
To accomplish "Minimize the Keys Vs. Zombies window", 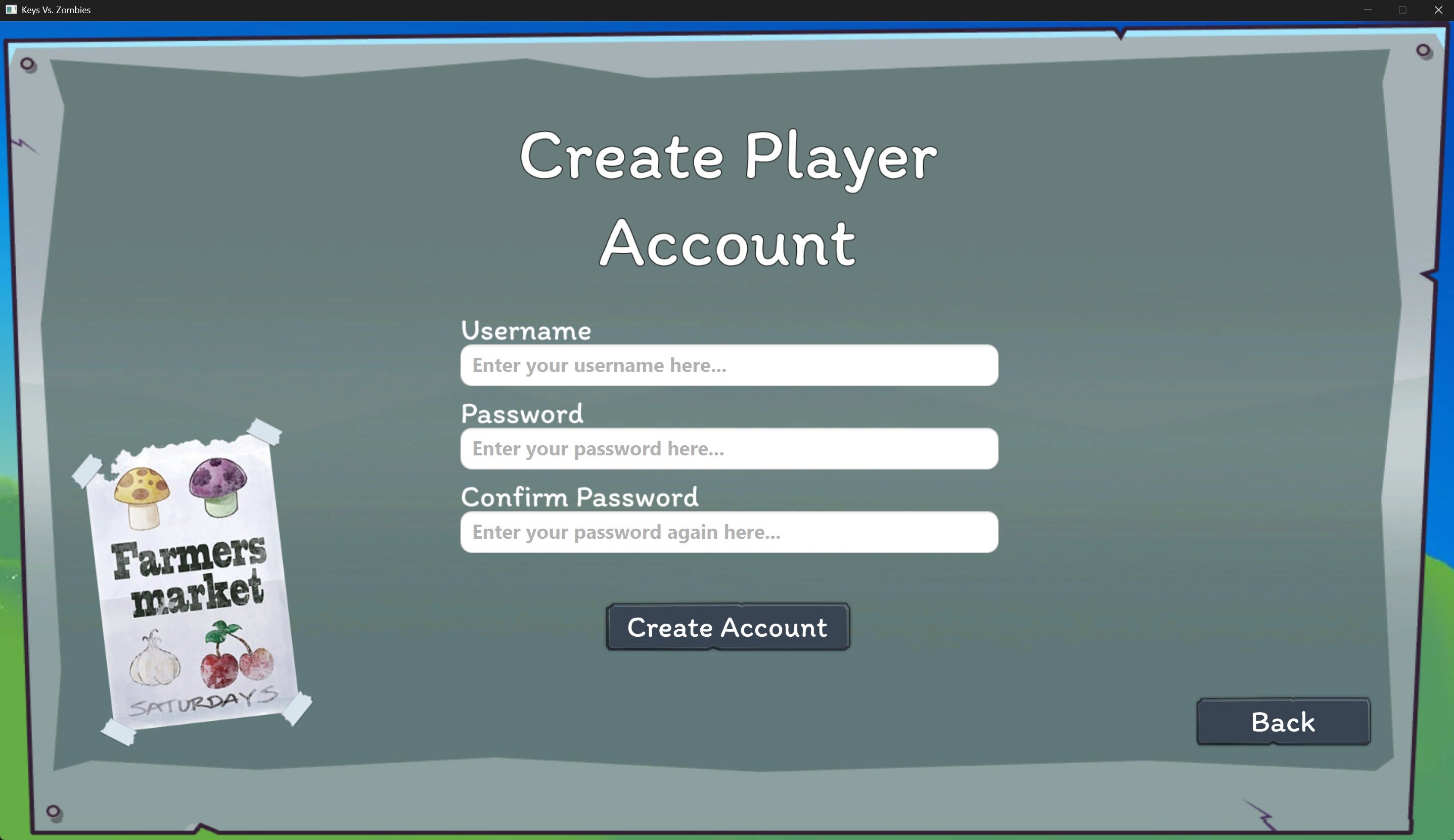I will (x=1367, y=9).
